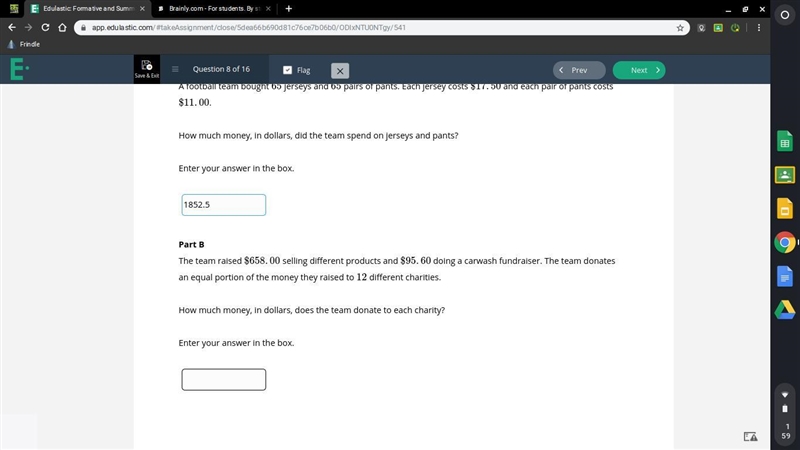The image size is (800, 450).
Task: Switch to the Brainly.com browser tab
Action: tap(214, 9)
